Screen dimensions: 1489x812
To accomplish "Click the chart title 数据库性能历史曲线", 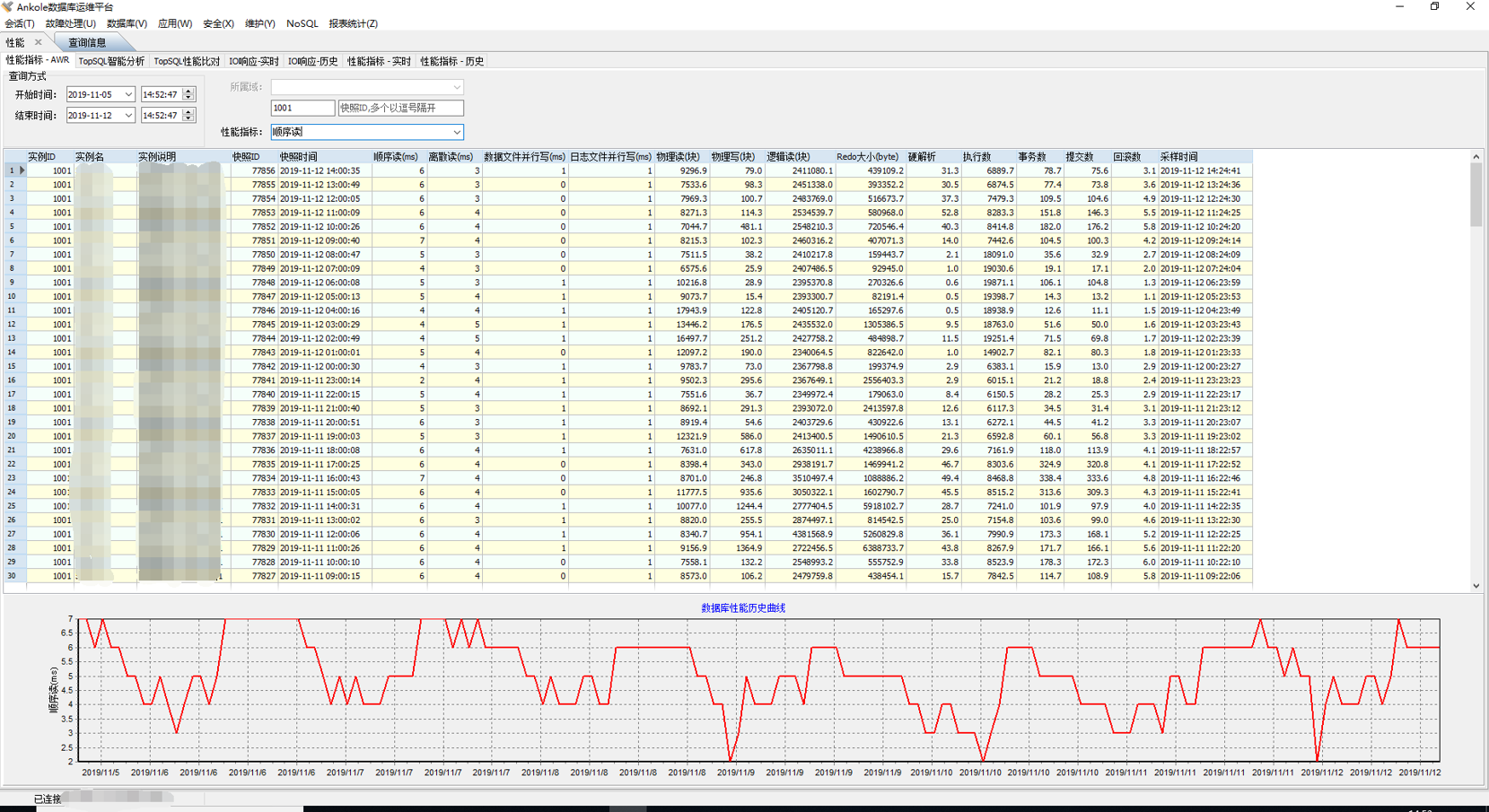I will point(743,607).
